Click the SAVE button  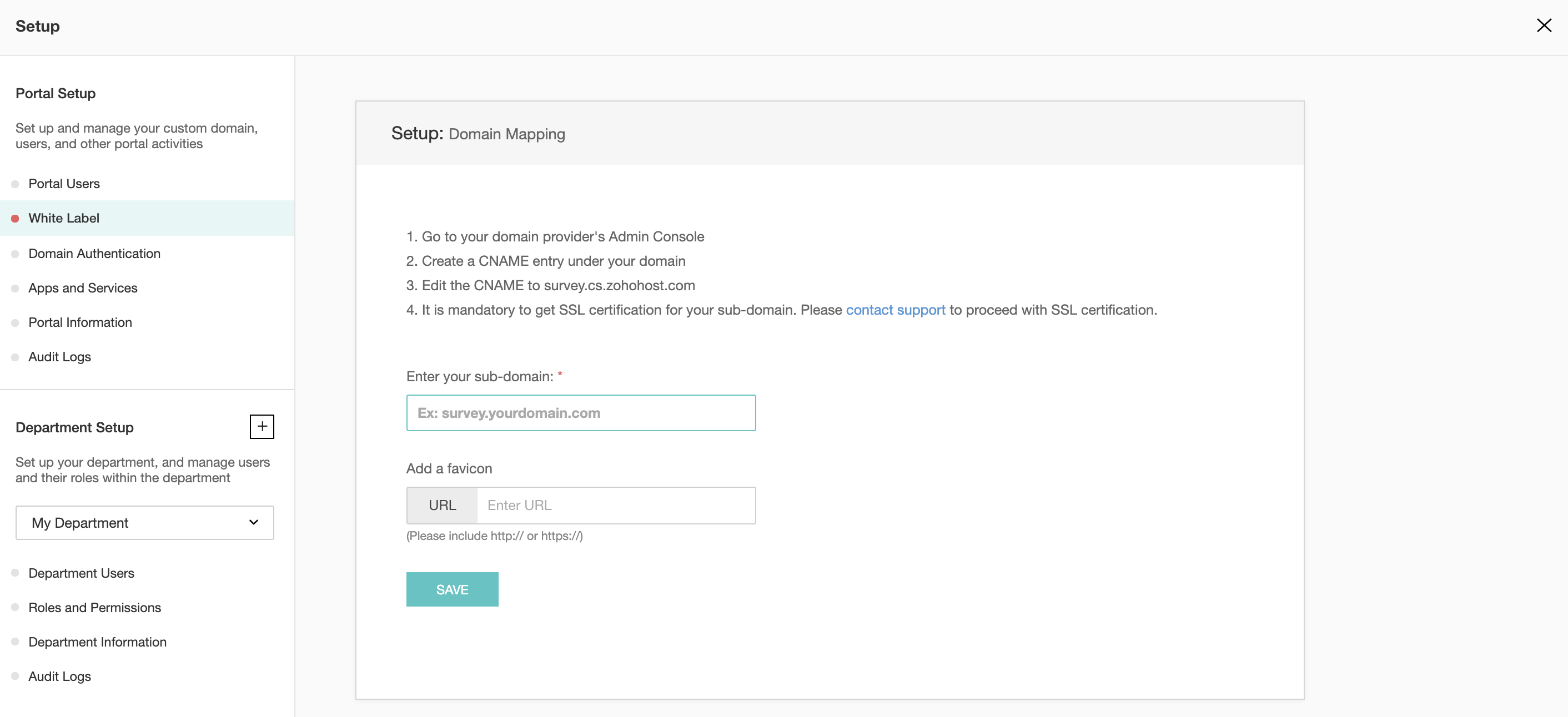click(452, 589)
